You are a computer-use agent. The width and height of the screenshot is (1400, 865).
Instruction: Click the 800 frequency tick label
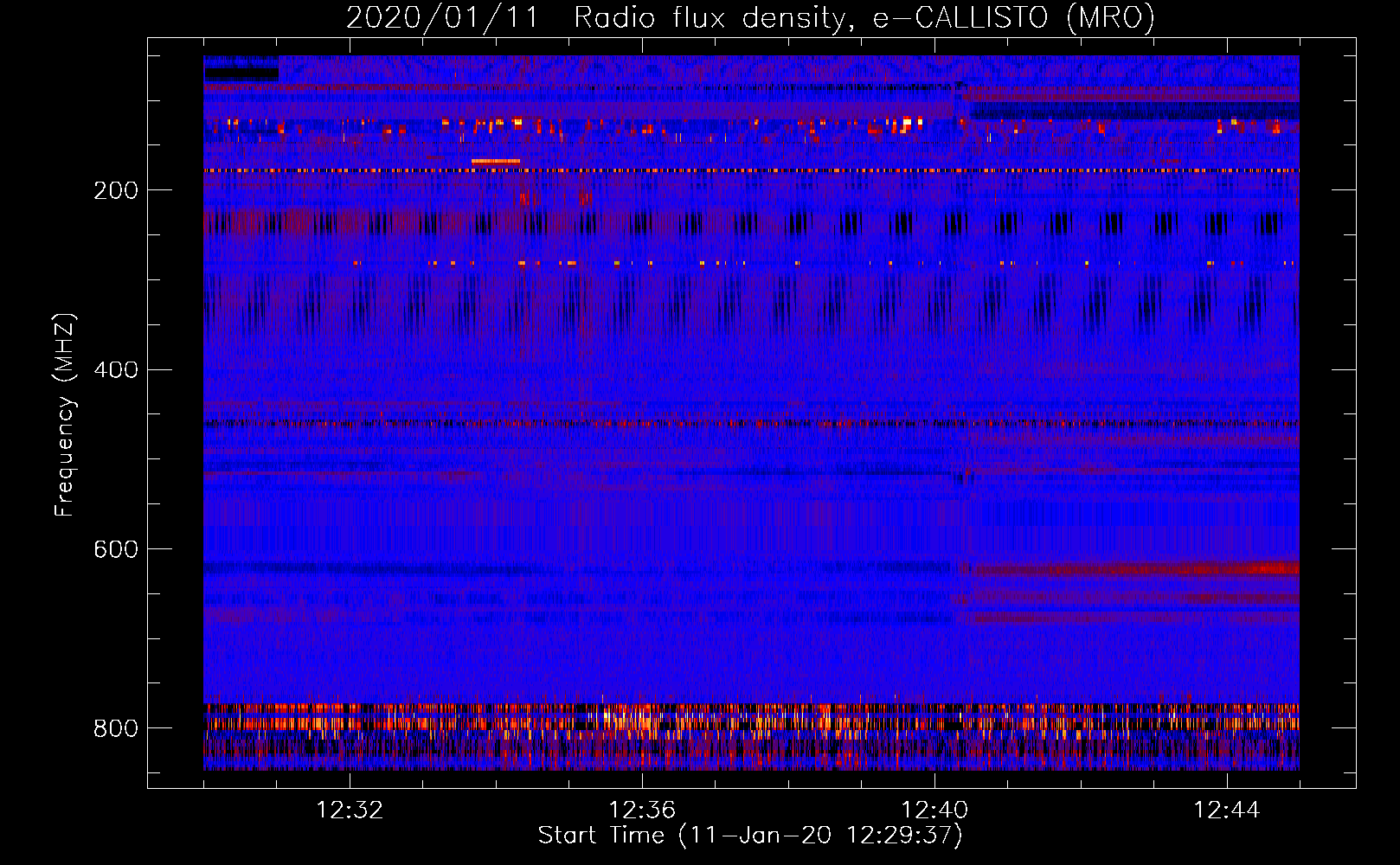click(115, 728)
